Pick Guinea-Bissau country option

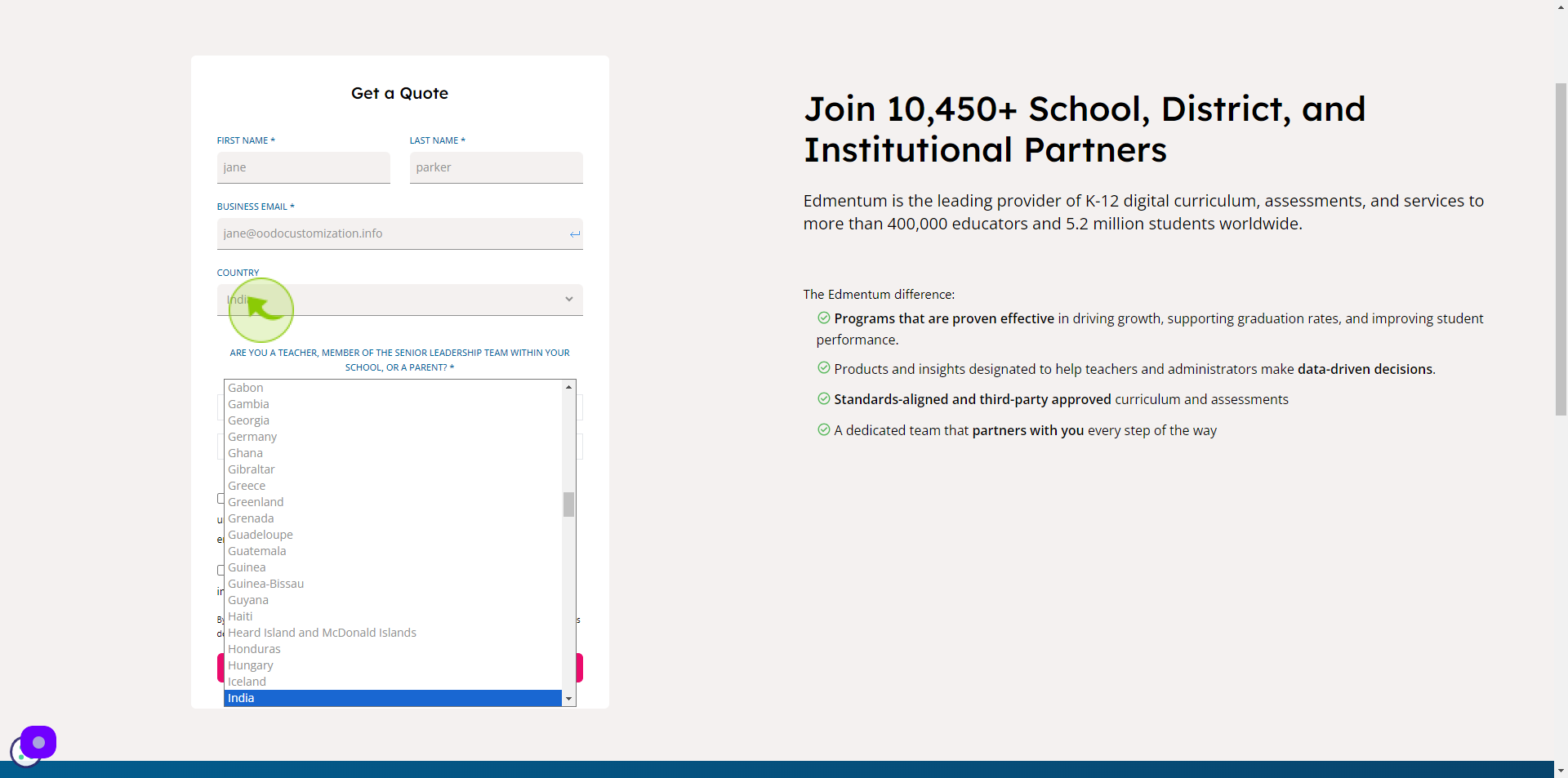pos(393,584)
